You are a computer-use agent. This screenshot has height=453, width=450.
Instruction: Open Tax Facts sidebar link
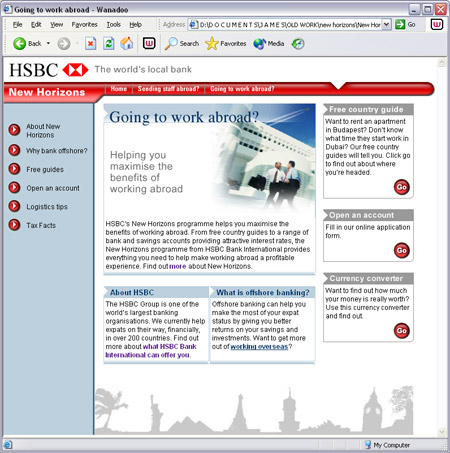point(41,225)
